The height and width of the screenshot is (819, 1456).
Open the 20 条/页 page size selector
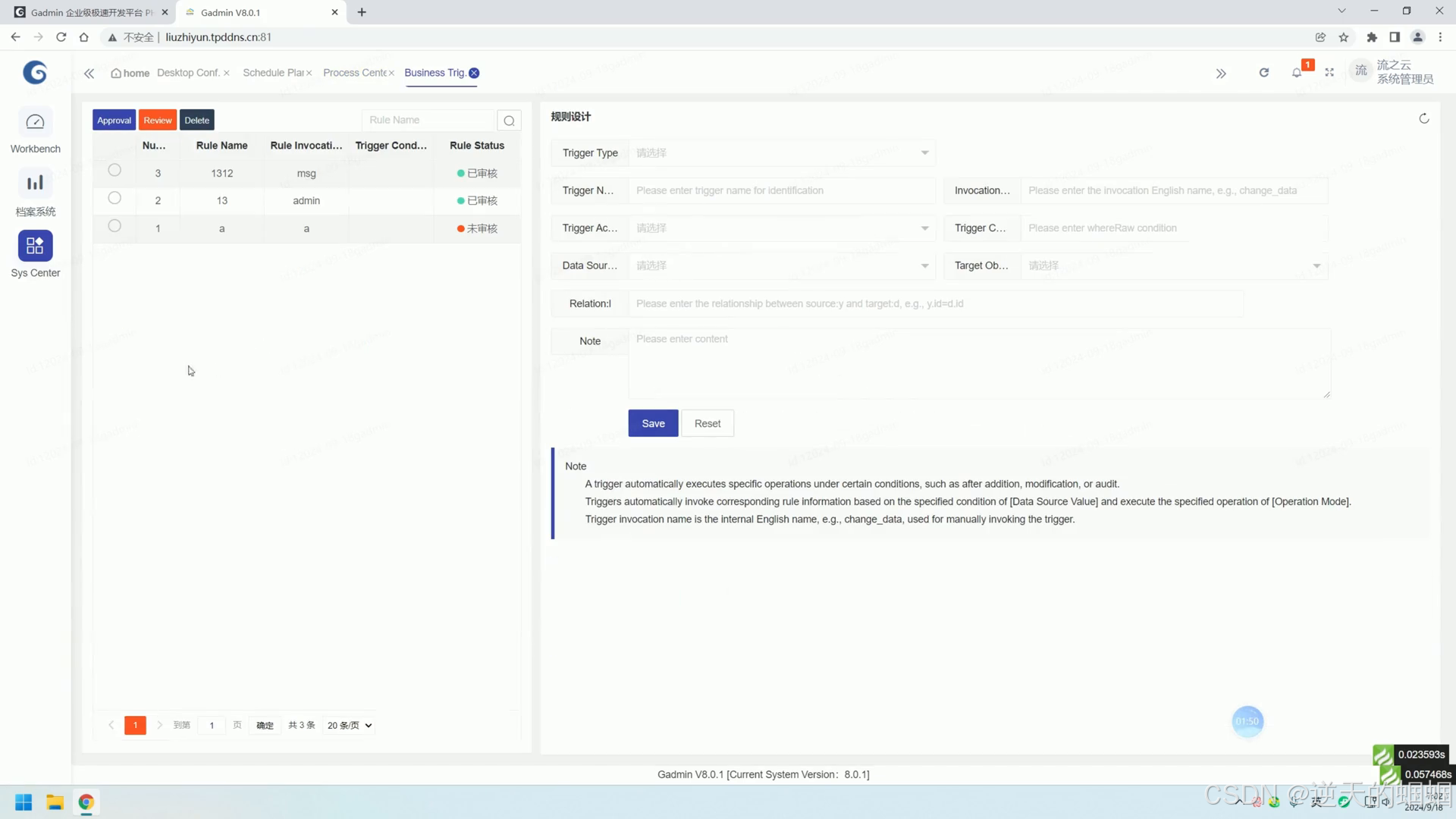[350, 726]
